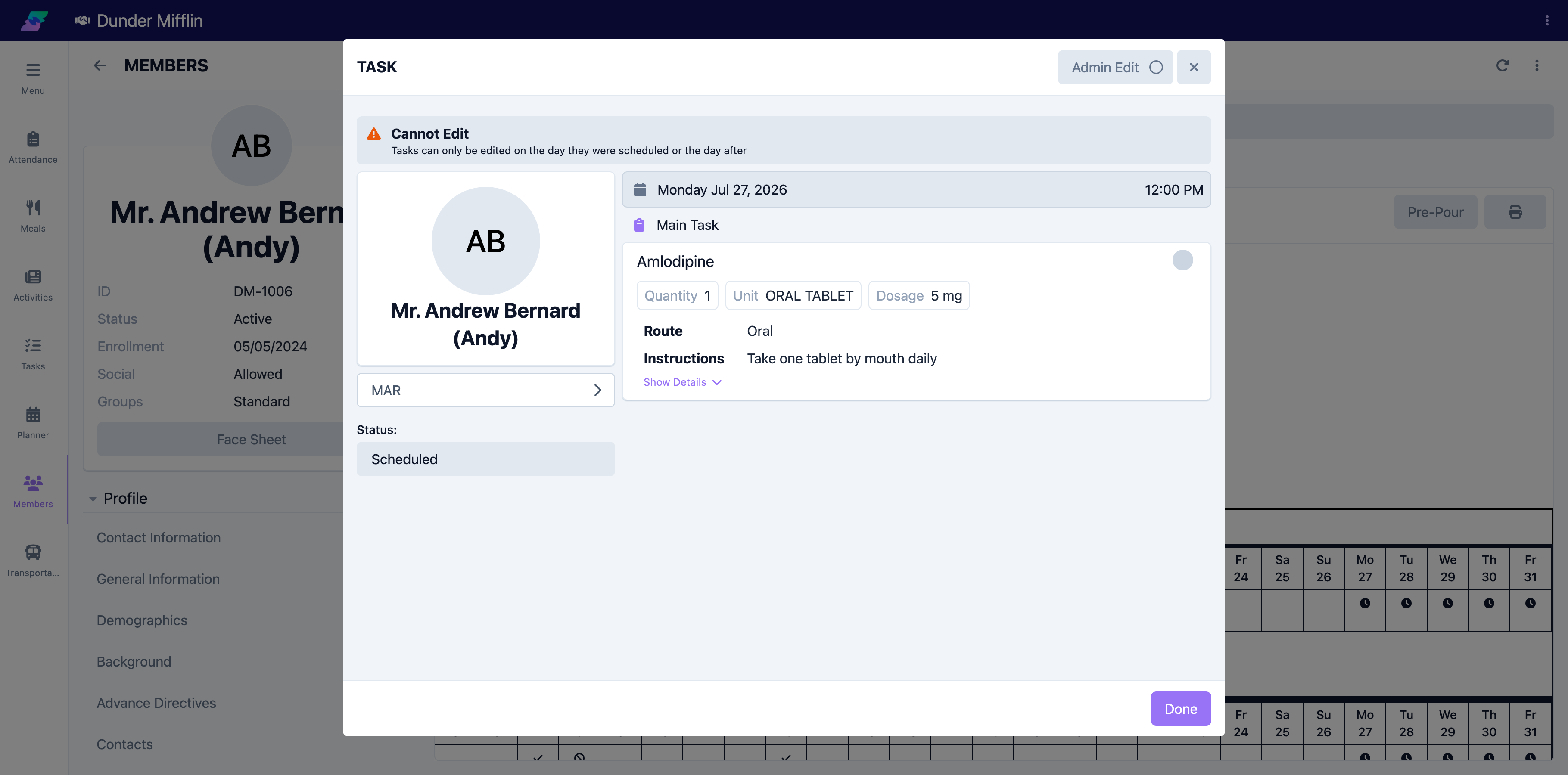The height and width of the screenshot is (775, 1568).
Task: Open the hamburger Menu icon
Action: pos(33,71)
